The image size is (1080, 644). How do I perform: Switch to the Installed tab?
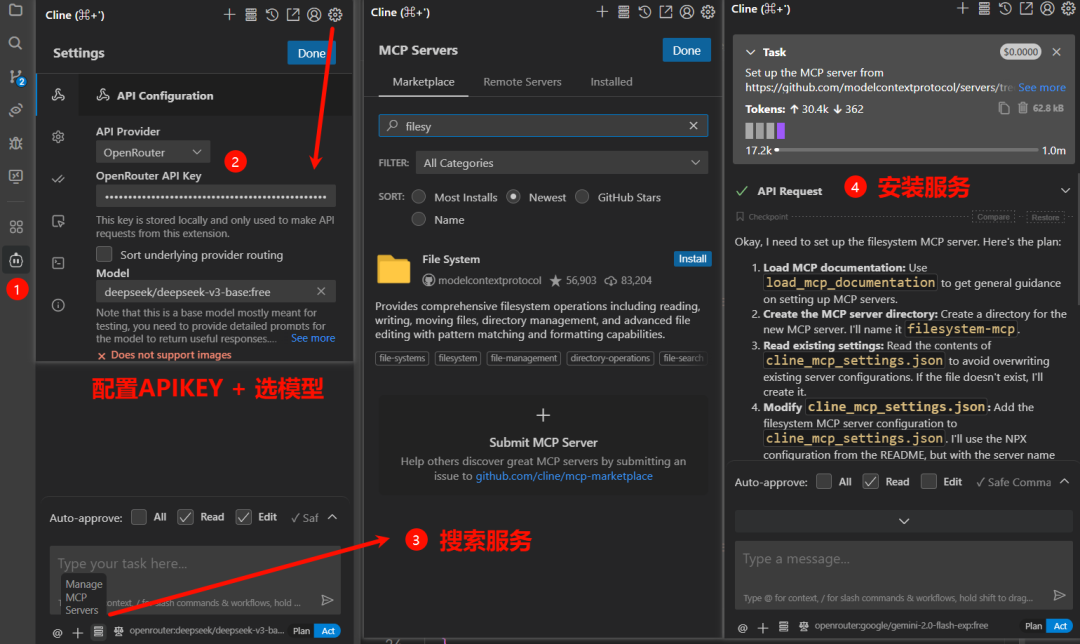point(611,82)
